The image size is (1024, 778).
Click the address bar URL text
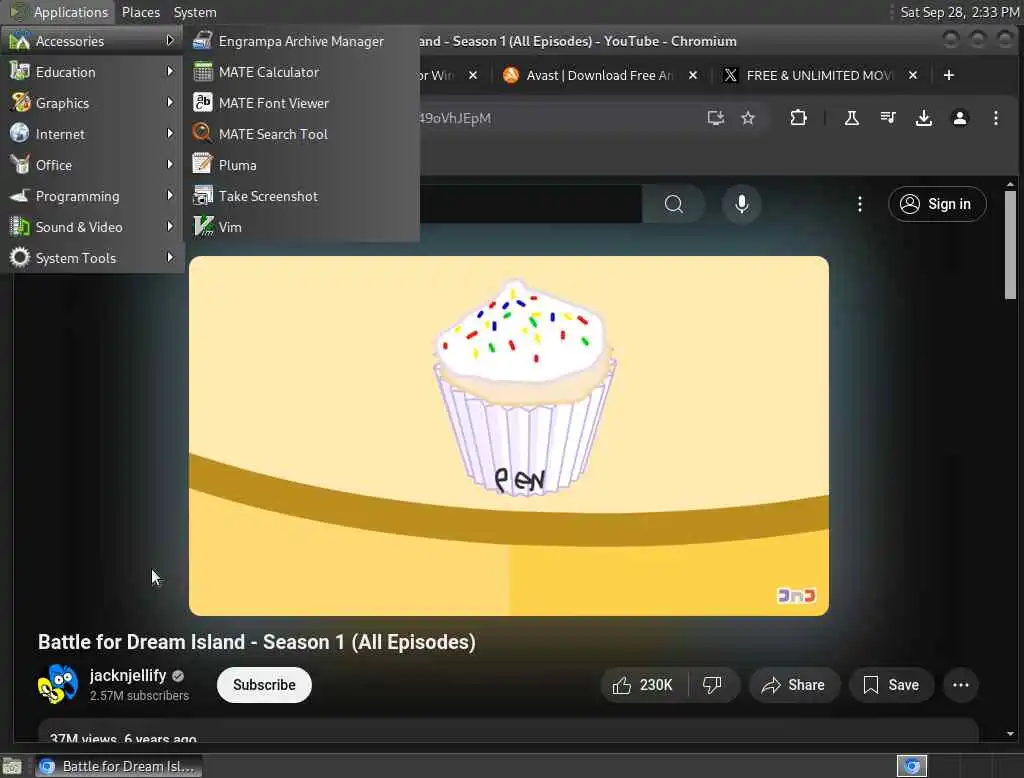point(455,118)
